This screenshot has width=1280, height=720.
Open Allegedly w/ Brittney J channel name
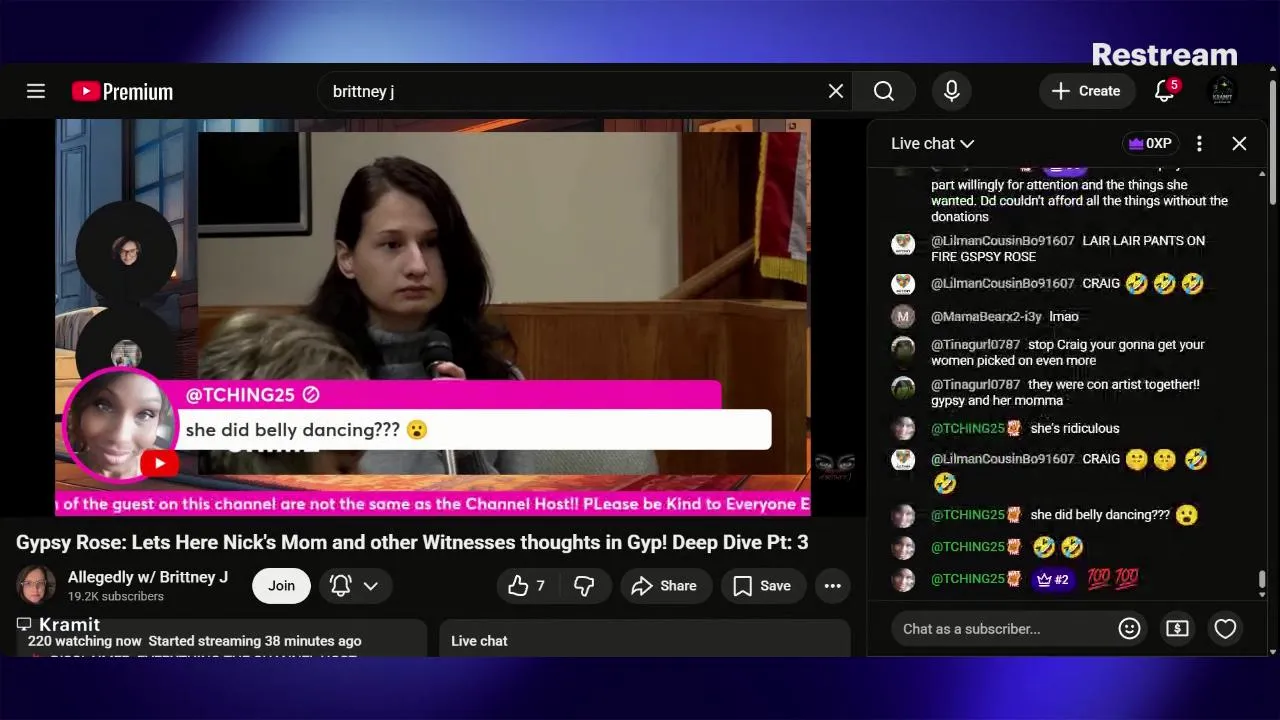tap(148, 577)
